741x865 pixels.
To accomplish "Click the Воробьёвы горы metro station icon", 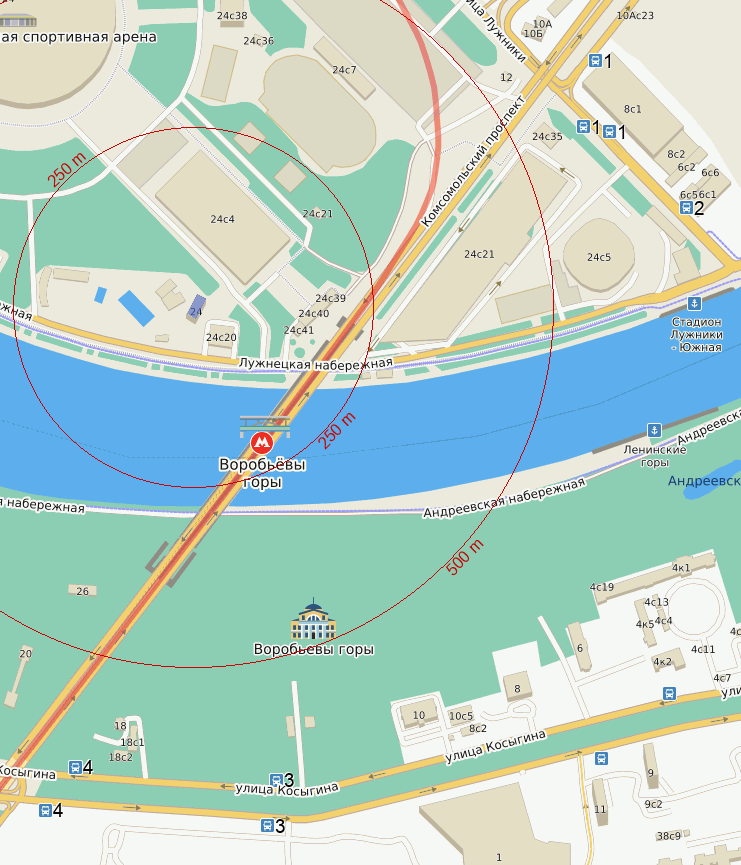I will tap(262, 442).
